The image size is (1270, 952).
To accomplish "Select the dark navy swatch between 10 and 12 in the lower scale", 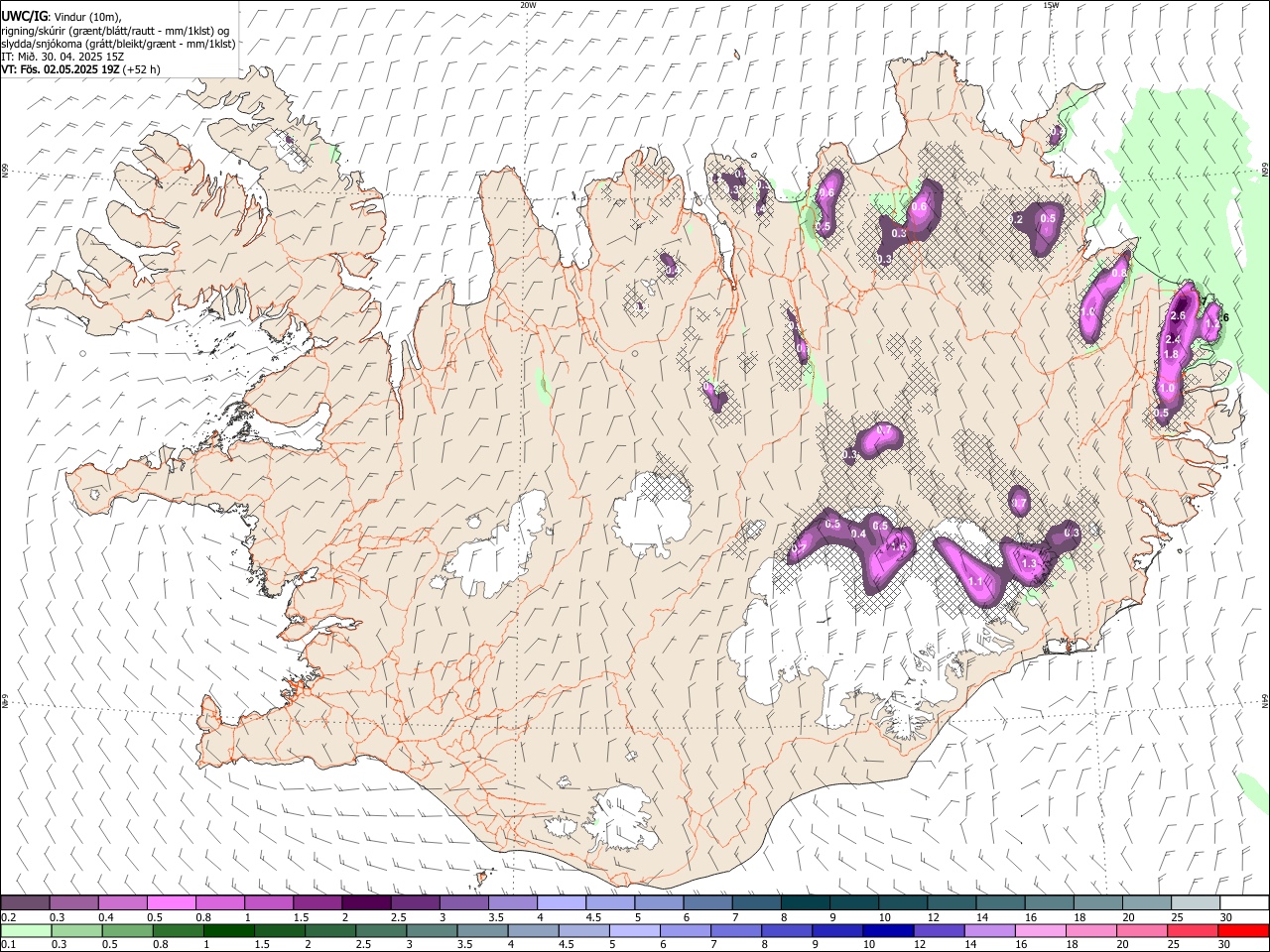I will [x=888, y=930].
